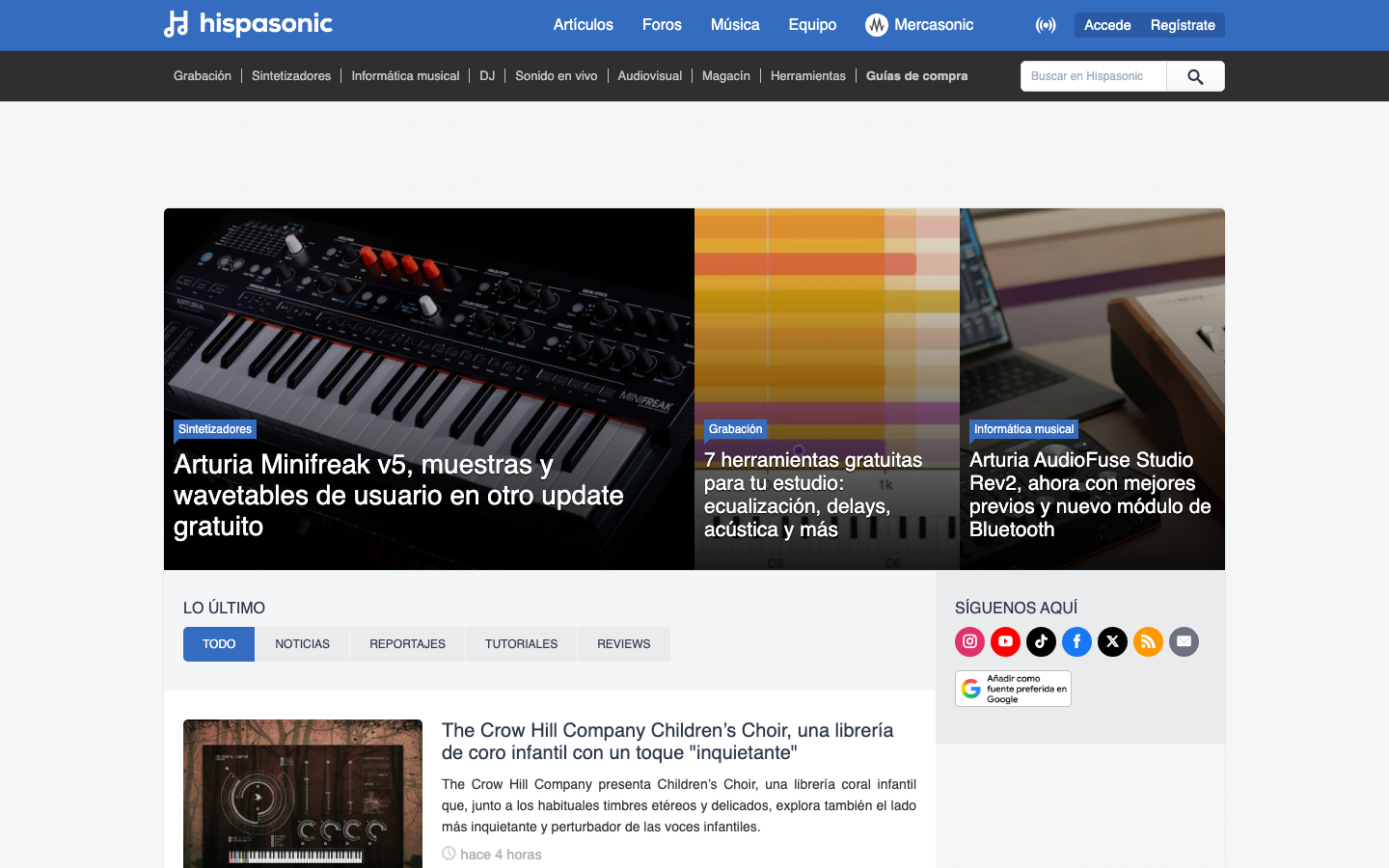Click the Sintetizadores tag on the Minifreak banner
1389x868 pixels.
(x=215, y=429)
